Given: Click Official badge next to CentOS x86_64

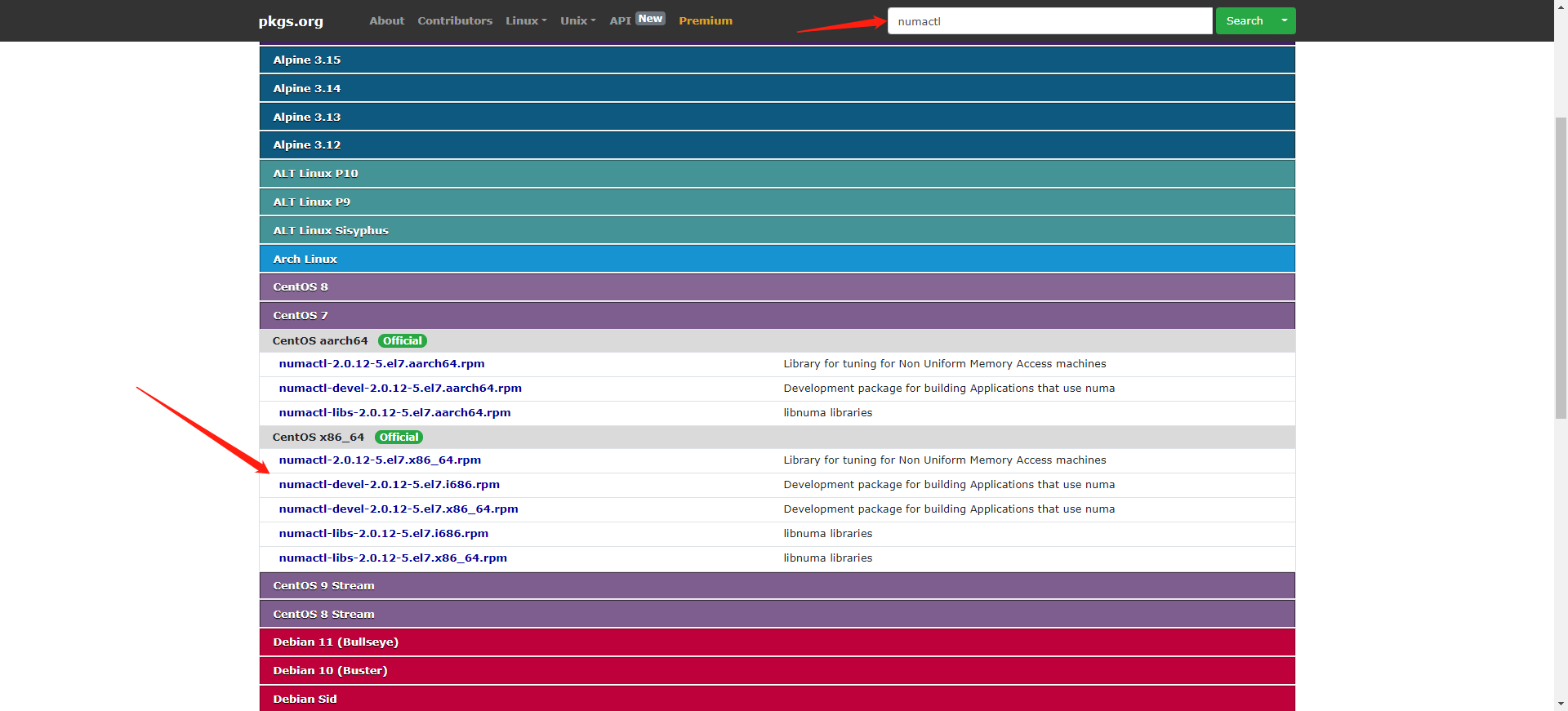Looking at the screenshot, I should pyautogui.click(x=399, y=438).
